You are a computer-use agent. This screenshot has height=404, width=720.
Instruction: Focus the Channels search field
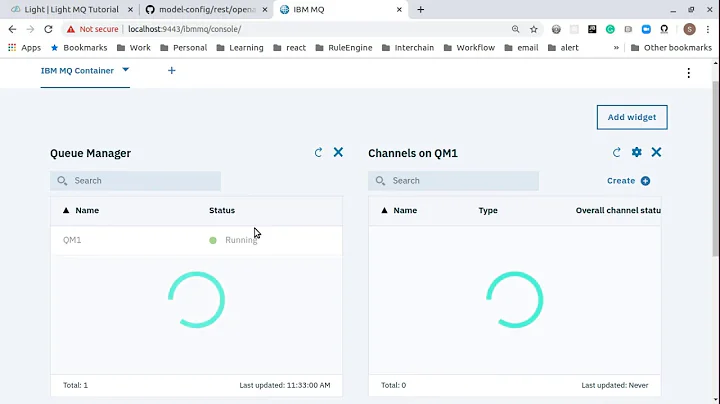(453, 181)
